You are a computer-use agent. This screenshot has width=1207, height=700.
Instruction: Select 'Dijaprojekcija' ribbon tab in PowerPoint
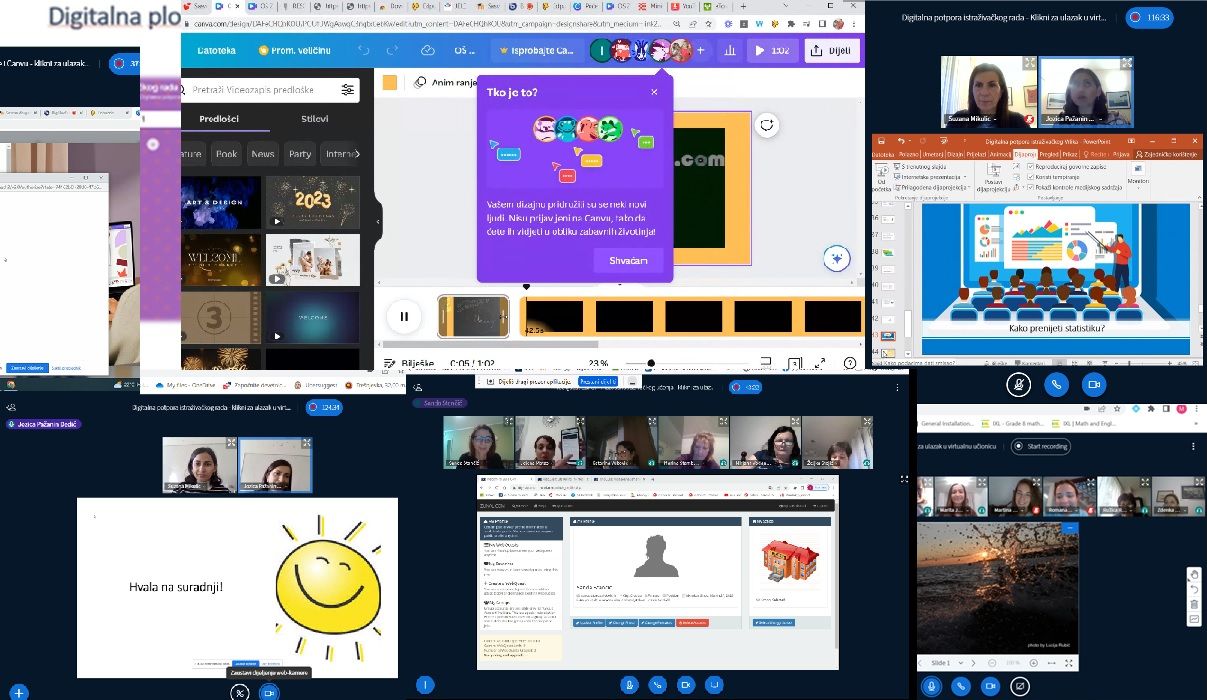point(1025,155)
